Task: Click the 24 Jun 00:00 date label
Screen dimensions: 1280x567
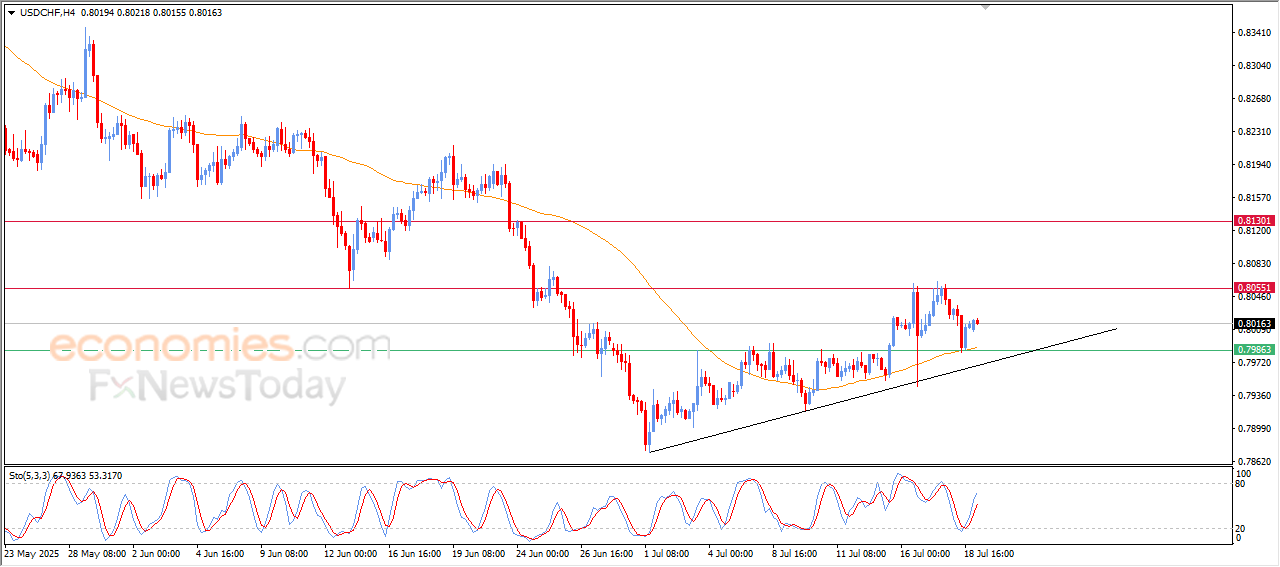Action: 544,553
